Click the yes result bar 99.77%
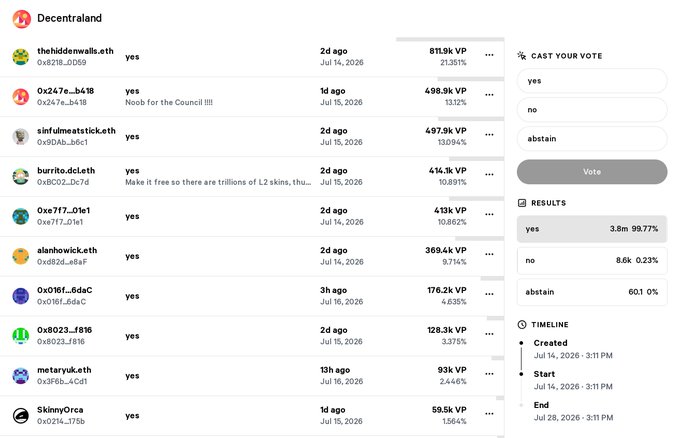Viewport: 680px width, 438px height. [592, 229]
